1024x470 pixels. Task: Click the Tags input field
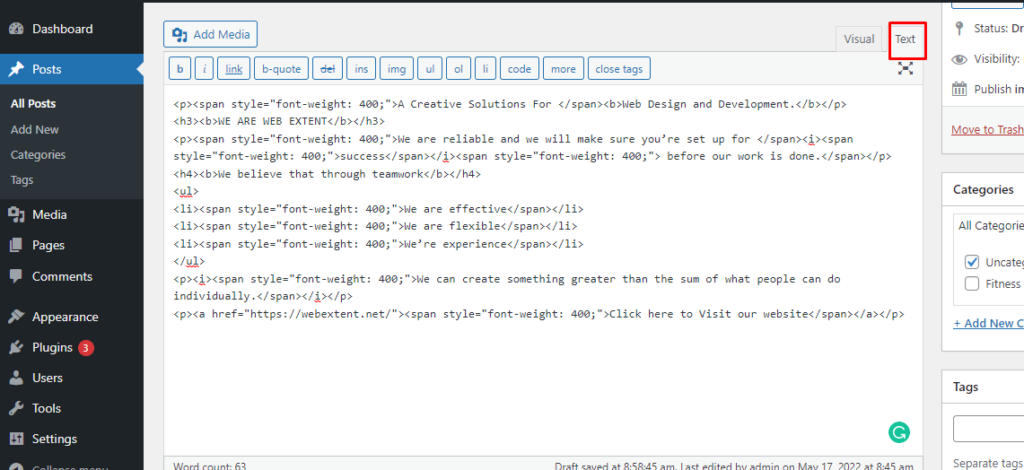tap(989, 429)
